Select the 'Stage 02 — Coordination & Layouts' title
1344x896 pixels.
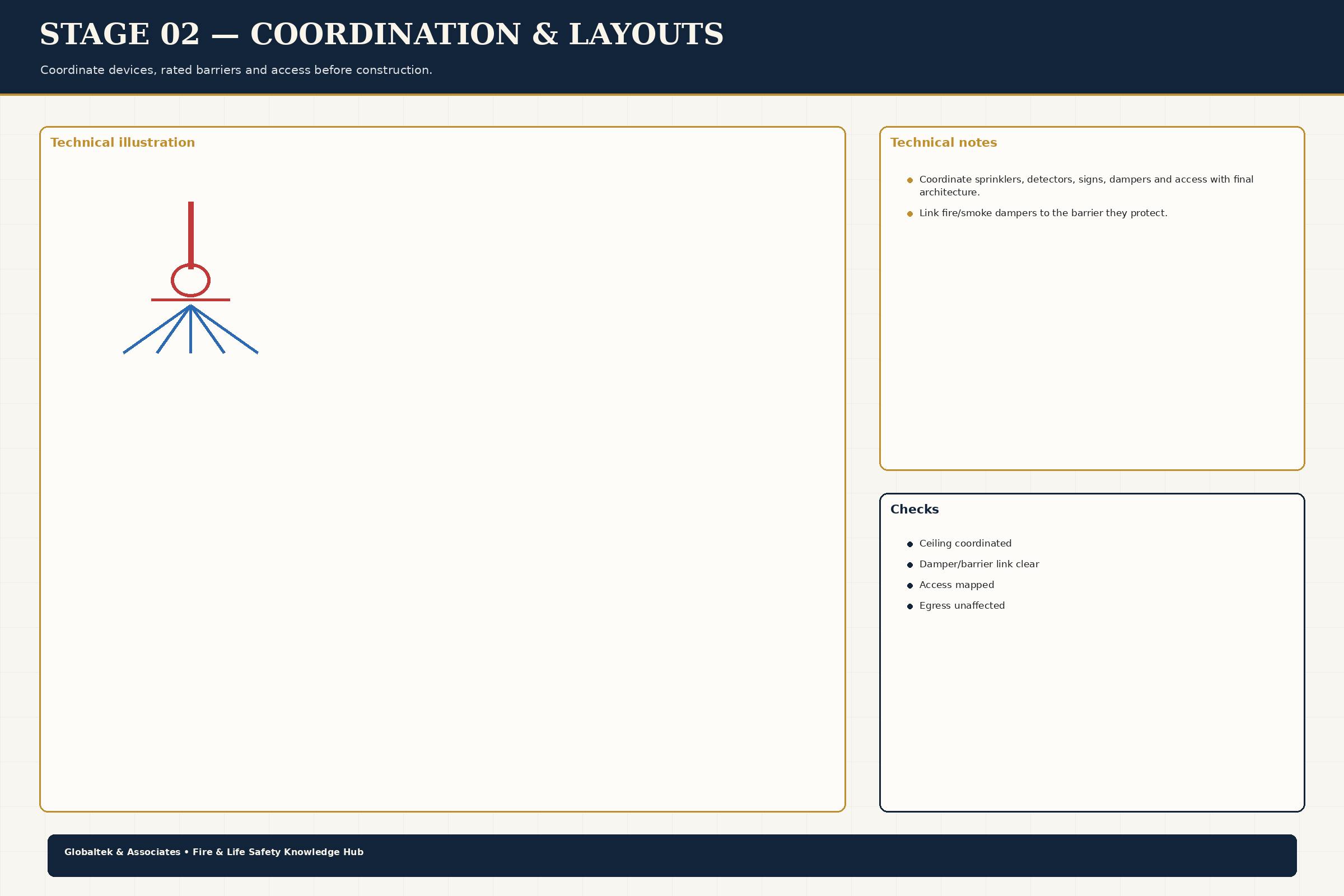pos(381,34)
